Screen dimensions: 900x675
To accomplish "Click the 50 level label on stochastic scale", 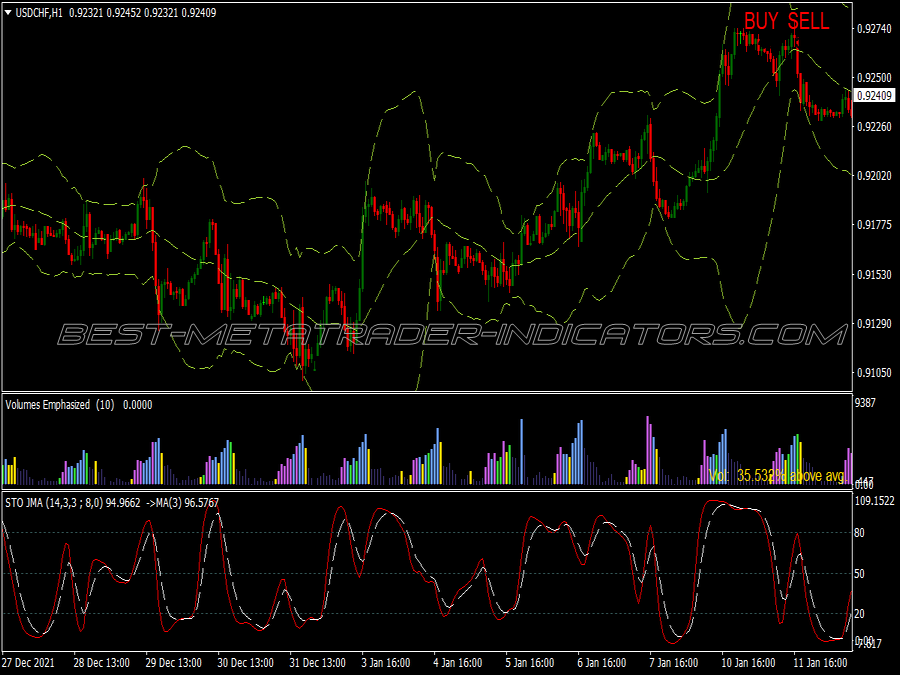I will click(x=859, y=573).
